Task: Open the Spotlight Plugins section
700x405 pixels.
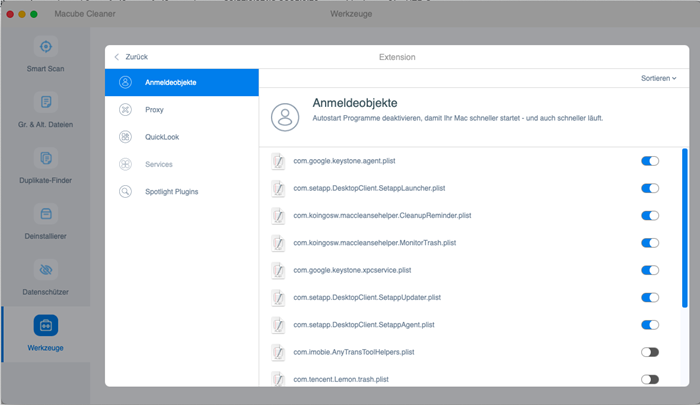Action: [182, 192]
